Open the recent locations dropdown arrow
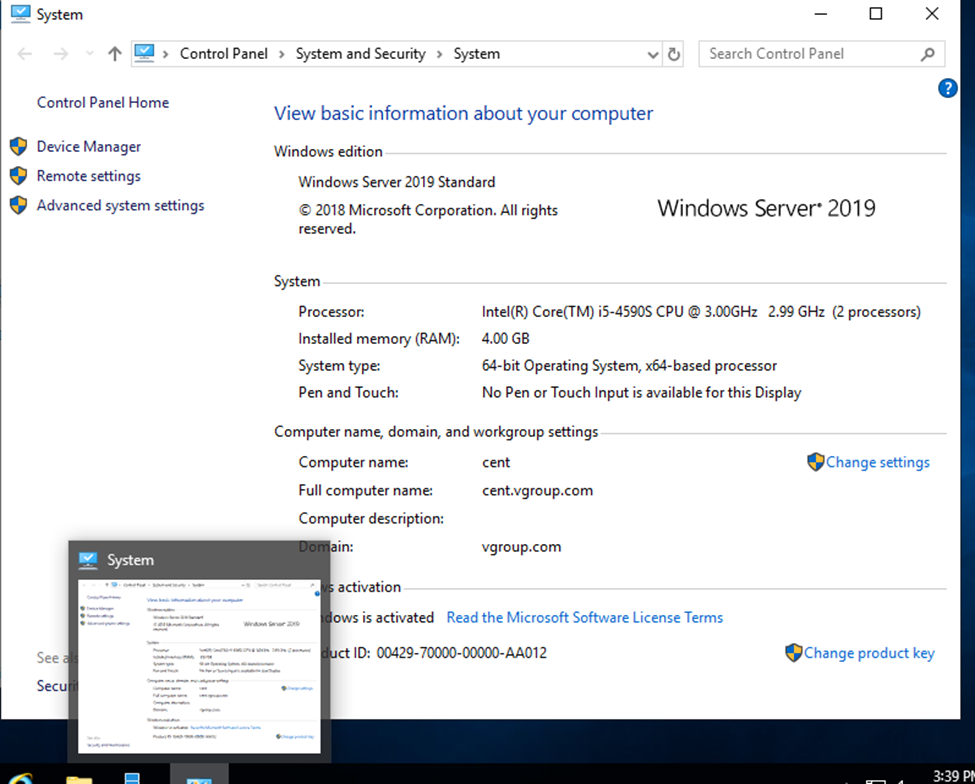This screenshot has width=975, height=784. [x=88, y=54]
